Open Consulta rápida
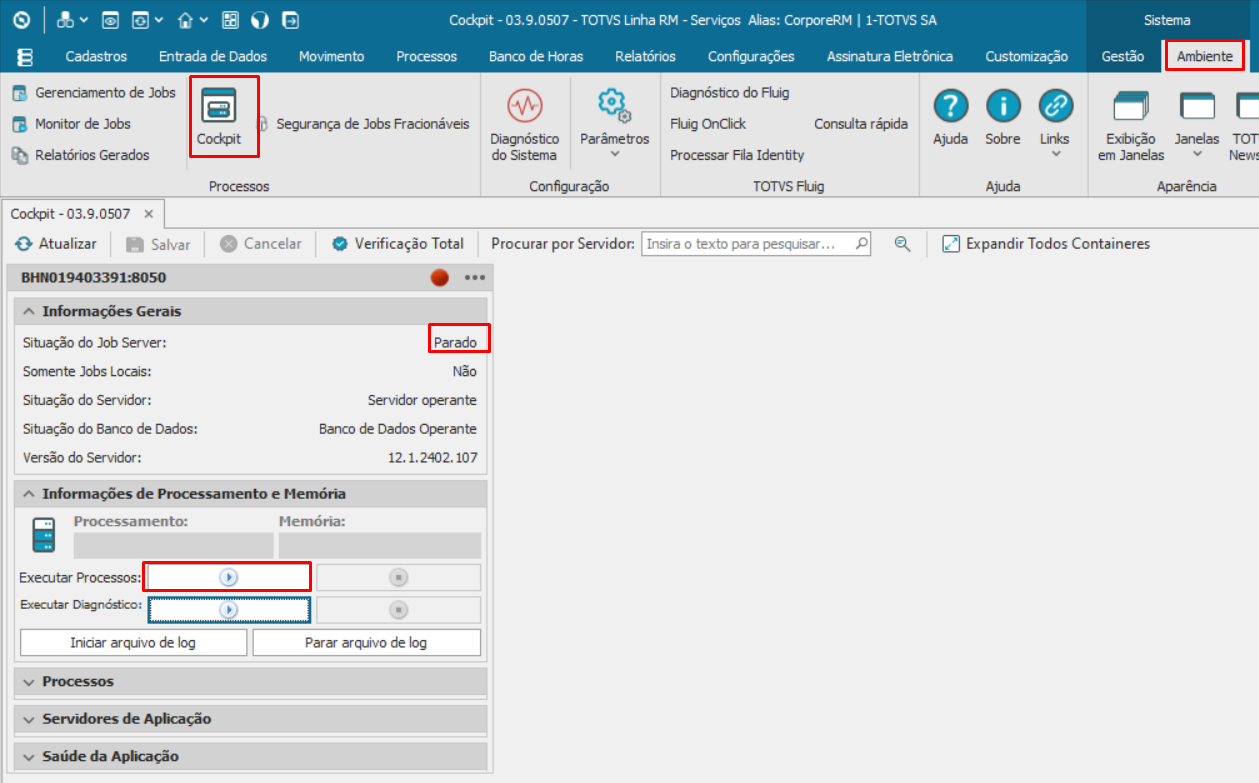Viewport: 1259px width, 783px height. [x=861, y=124]
